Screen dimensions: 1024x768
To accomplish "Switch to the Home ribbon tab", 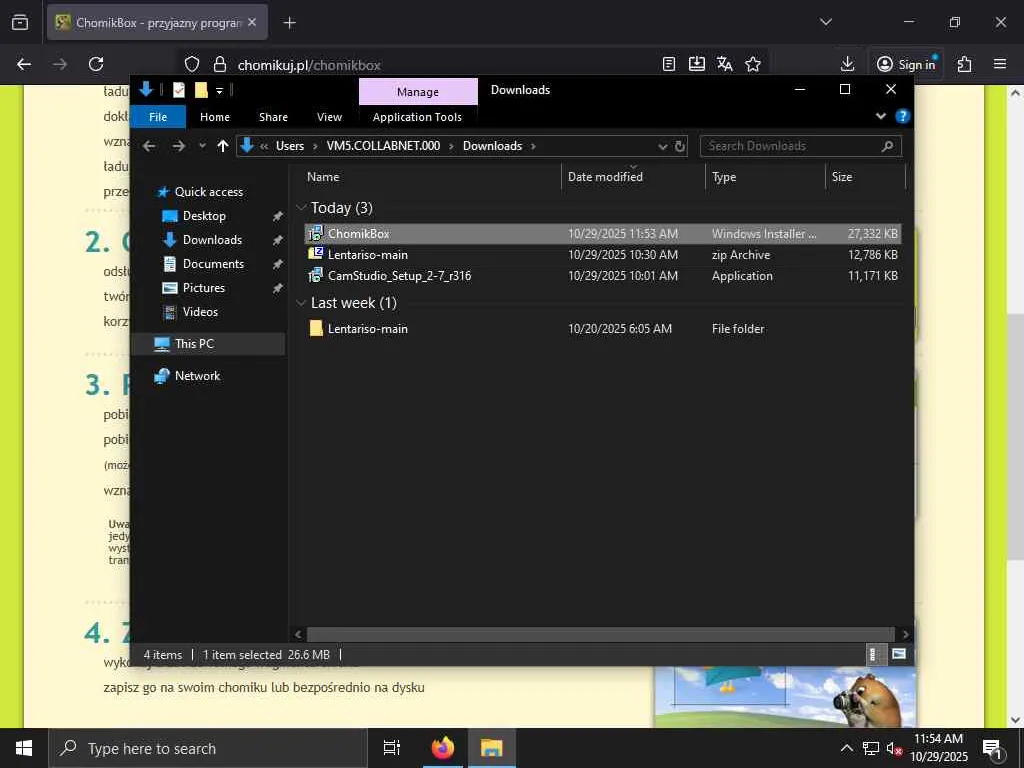I will (215, 117).
